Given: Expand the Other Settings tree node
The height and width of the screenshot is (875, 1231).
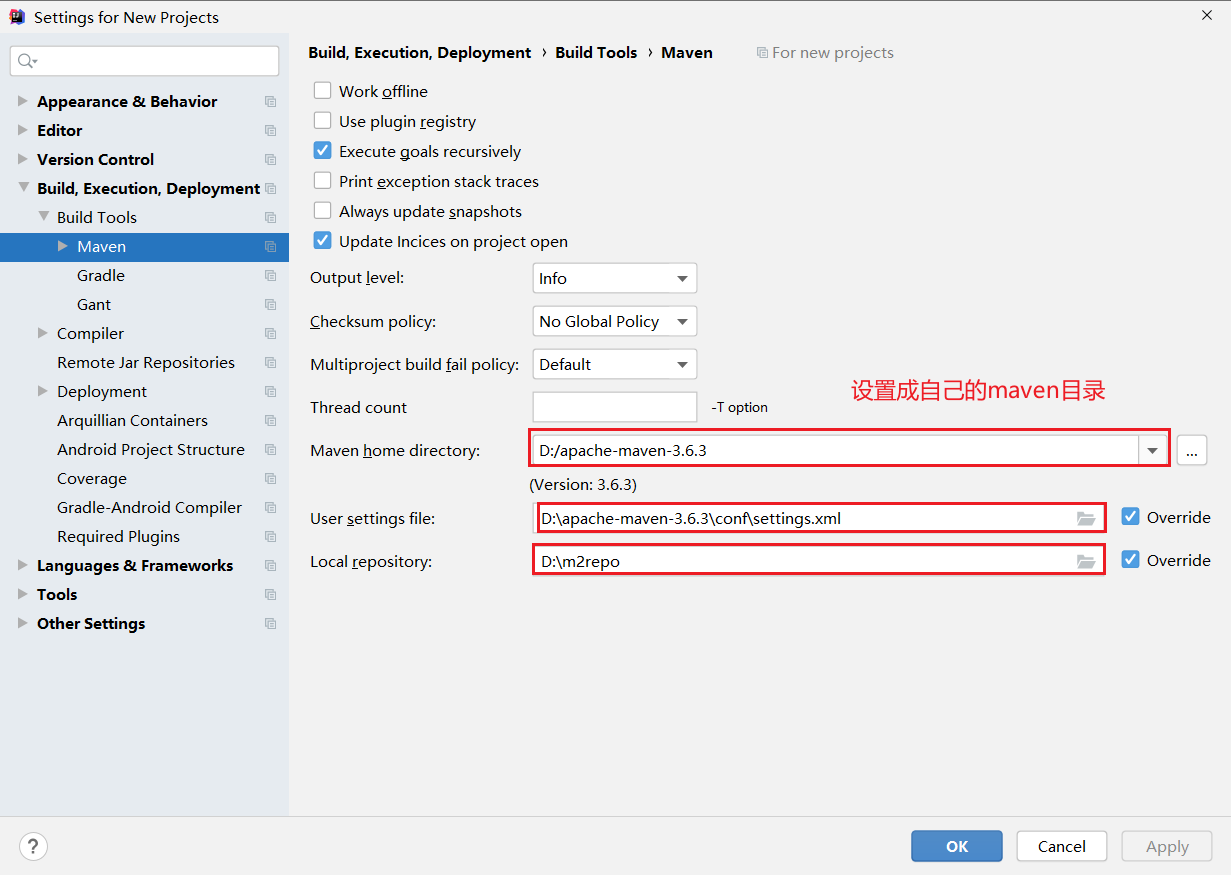Looking at the screenshot, I should [x=22, y=623].
